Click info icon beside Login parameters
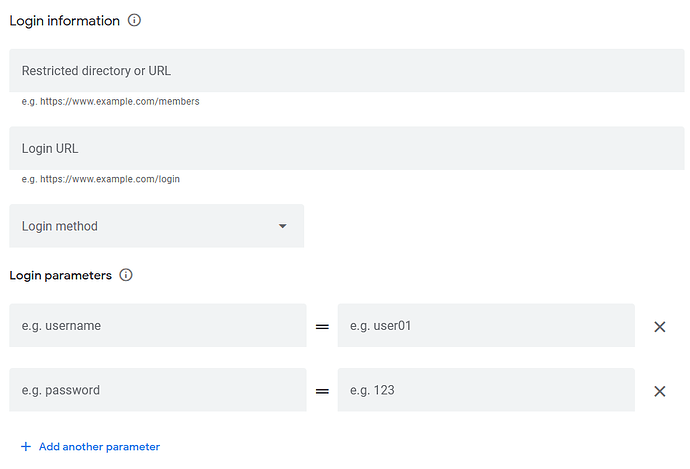 pyautogui.click(x=126, y=275)
